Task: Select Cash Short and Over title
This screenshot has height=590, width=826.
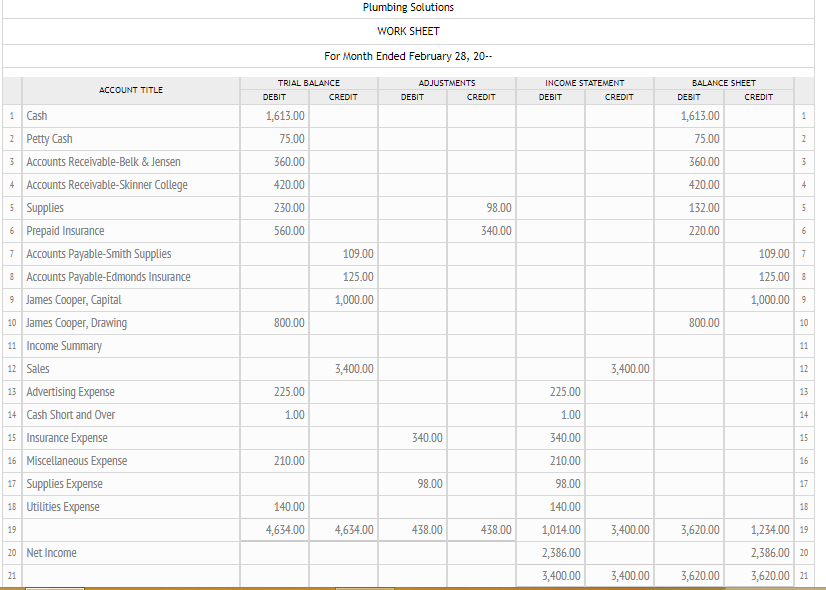Action: click(x=131, y=415)
